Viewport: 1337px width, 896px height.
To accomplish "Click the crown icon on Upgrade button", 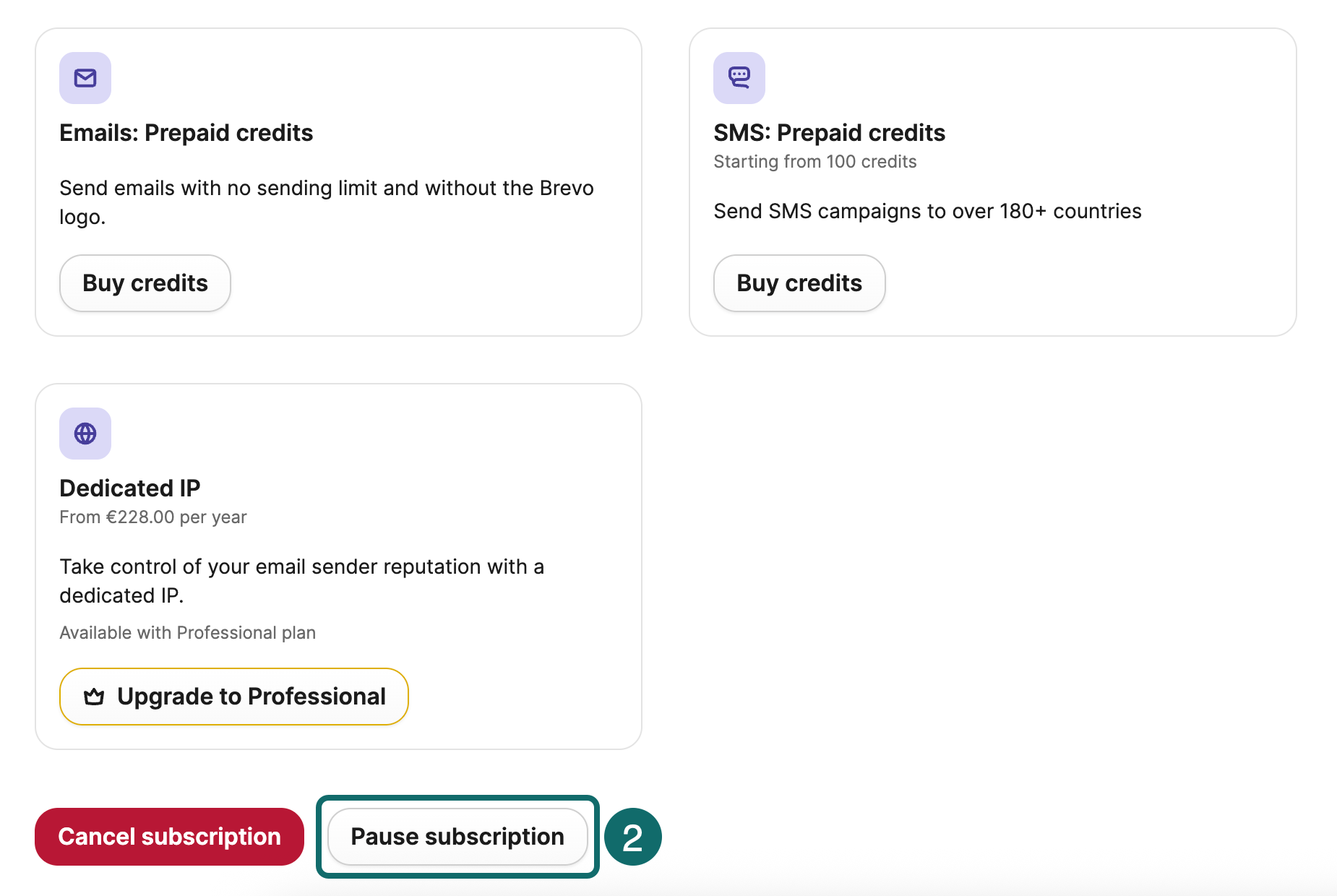I will click(x=94, y=697).
